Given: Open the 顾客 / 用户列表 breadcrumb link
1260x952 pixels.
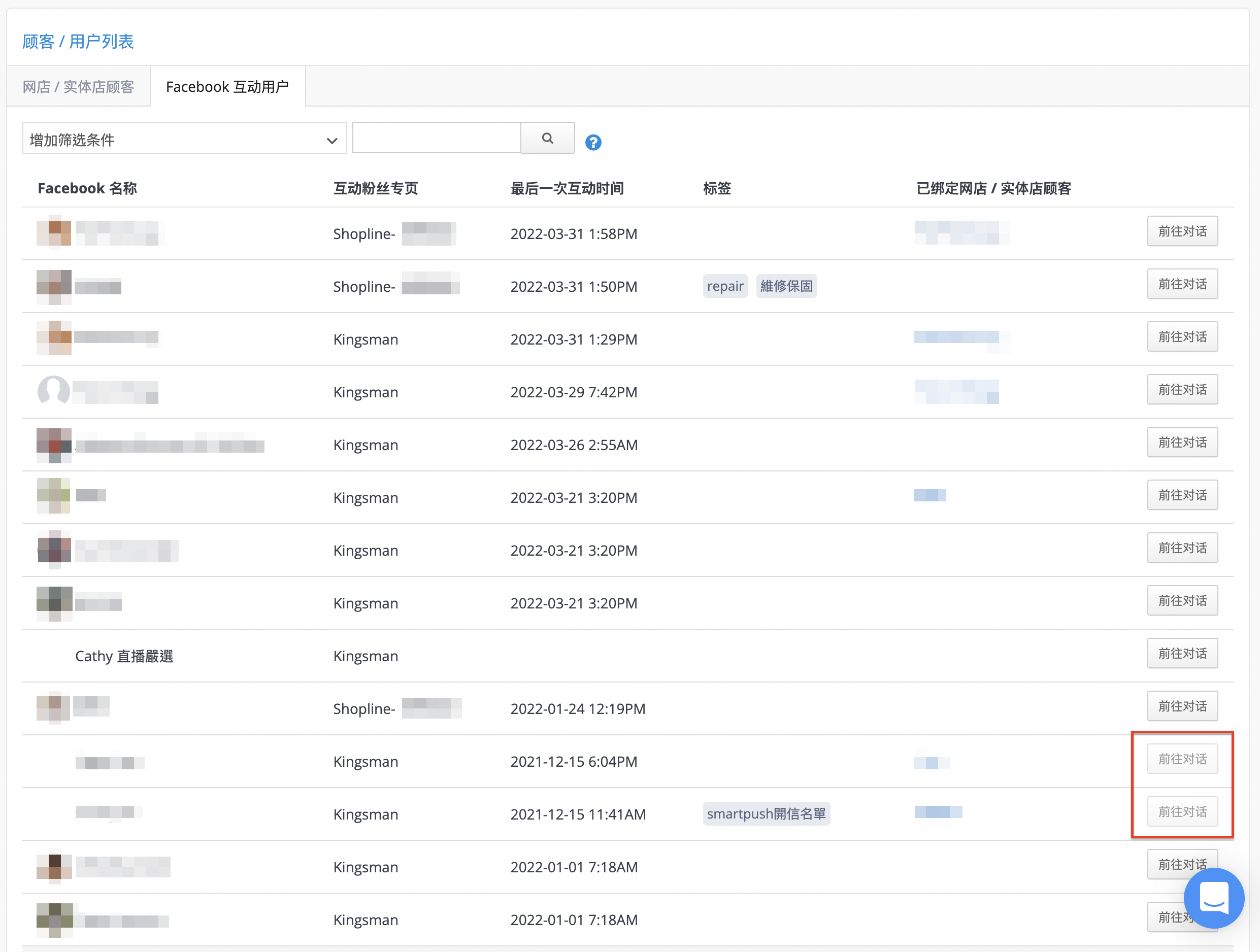Looking at the screenshot, I should 78,42.
